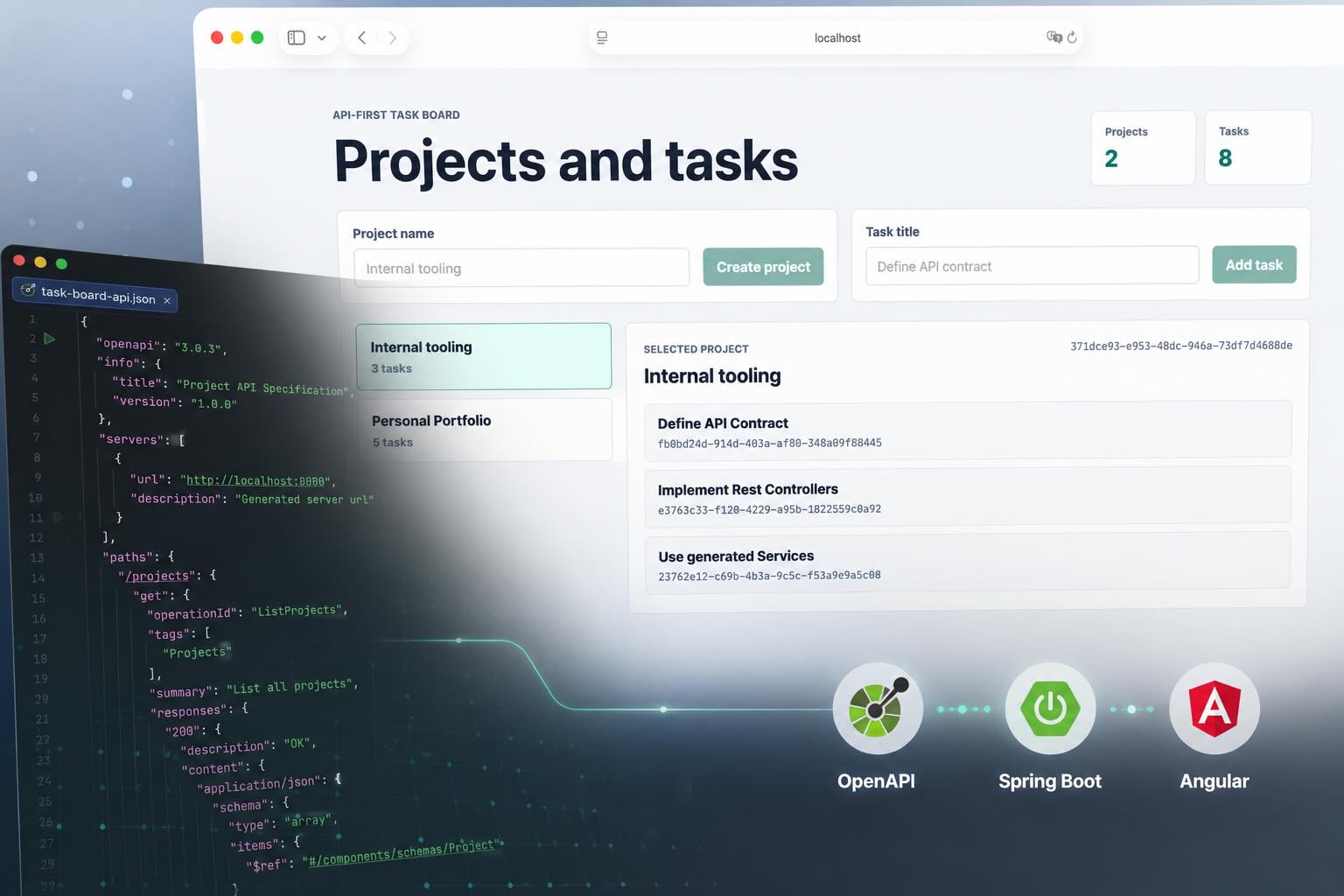Open the page settings icon in address bar
The height and width of the screenshot is (896, 1344).
click(602, 38)
